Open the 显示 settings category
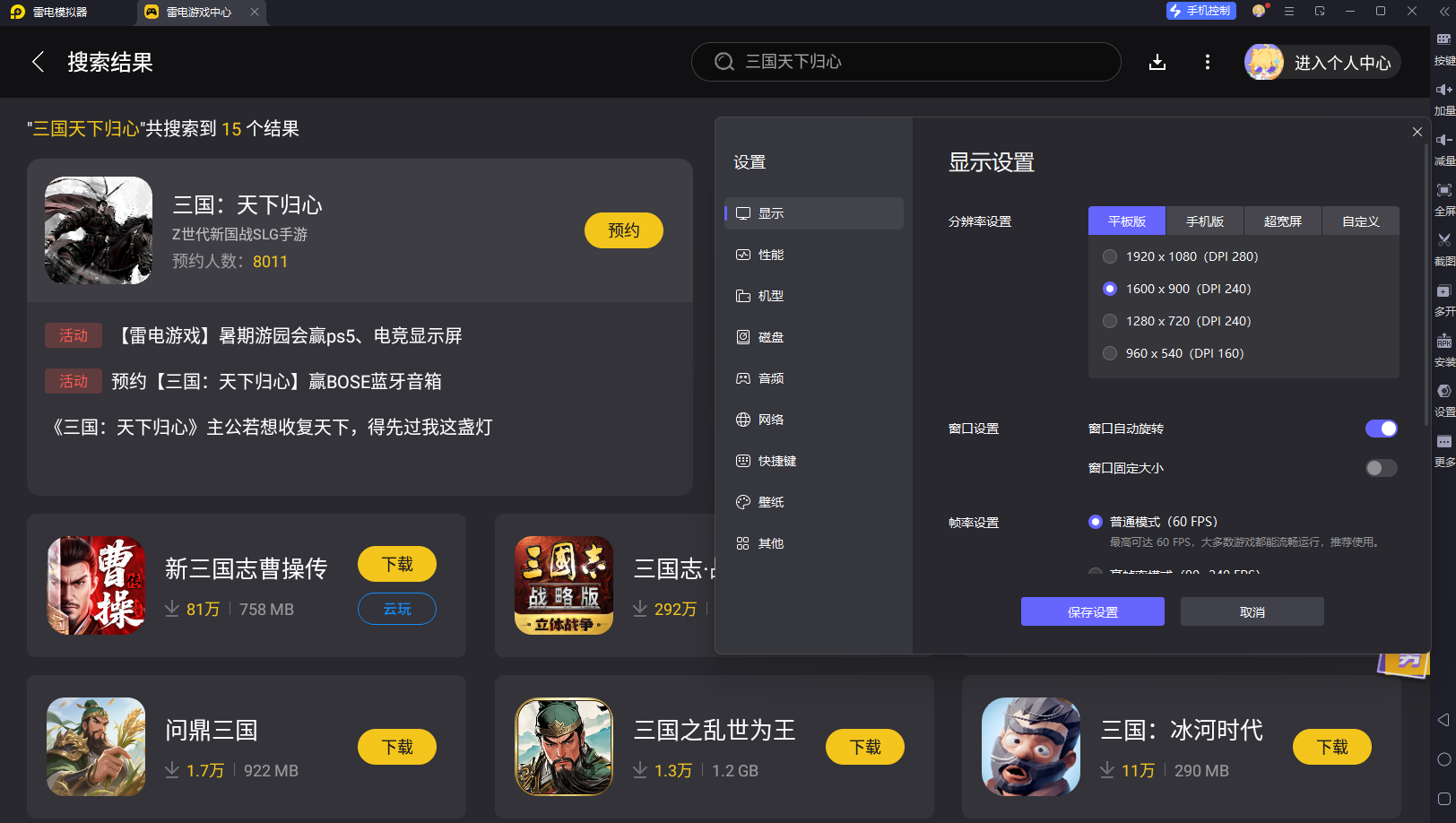The height and width of the screenshot is (823, 1456). click(x=814, y=213)
